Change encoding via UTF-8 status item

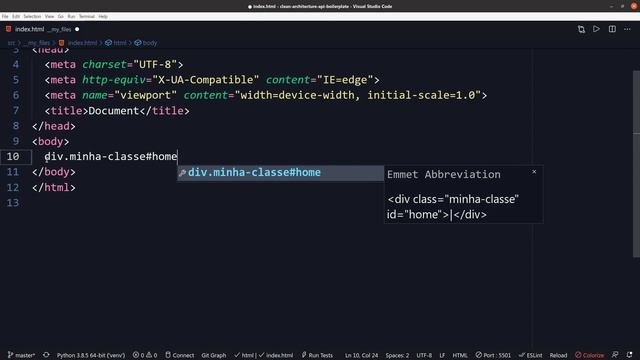point(424,355)
